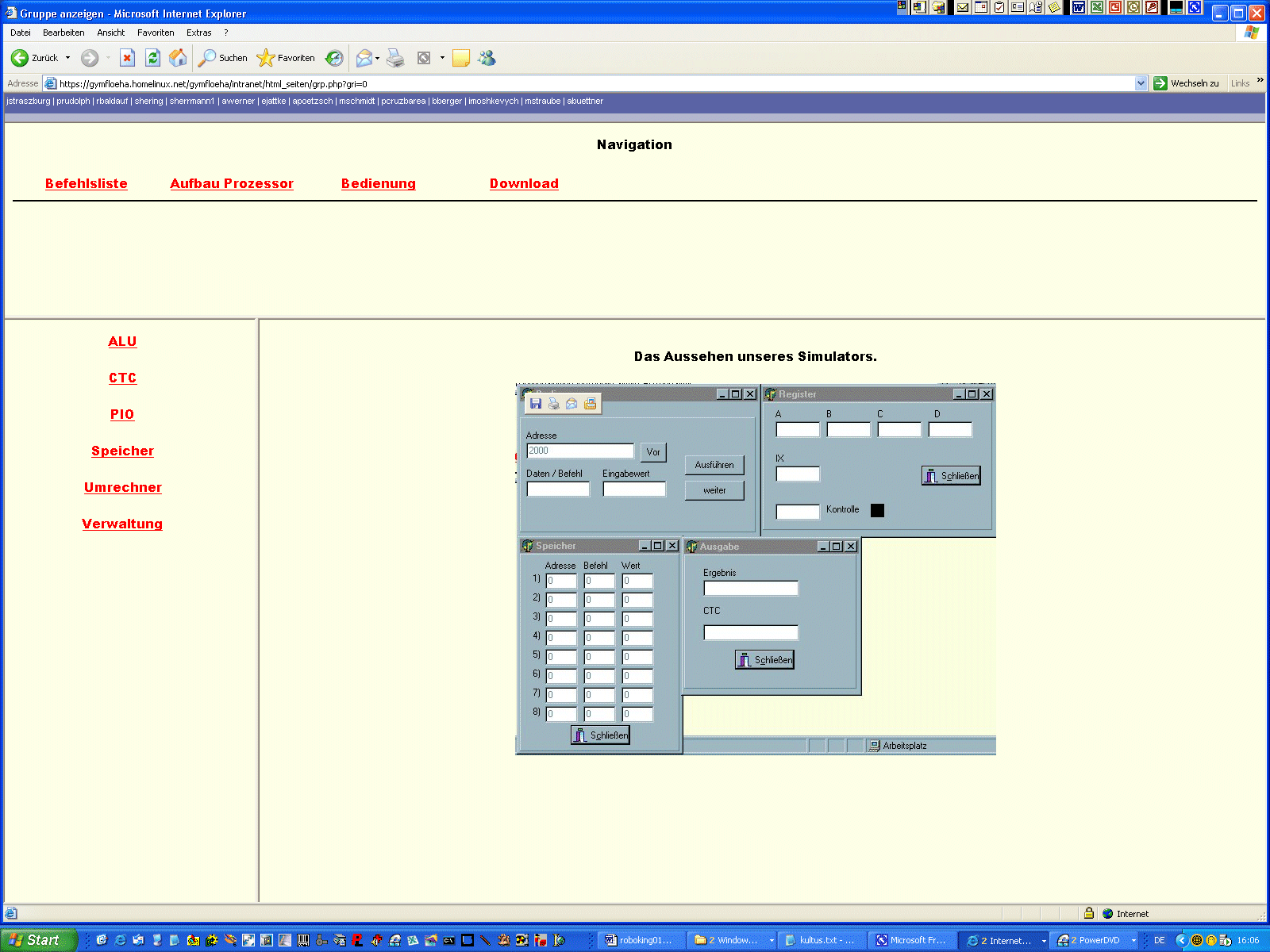1270x952 pixels.
Task: Open the Bedienung link
Action: pyautogui.click(x=379, y=183)
